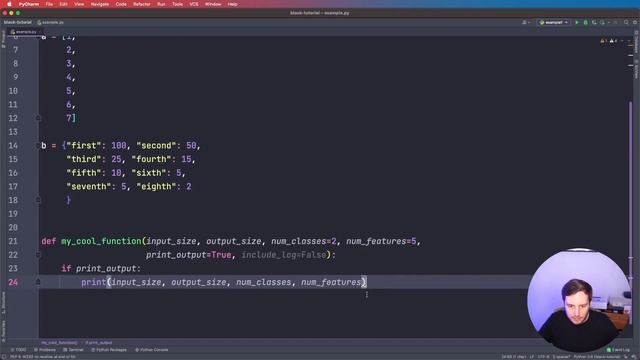Click the warnings indicator in editor corner
640x360 pixels.
(x=609, y=41)
